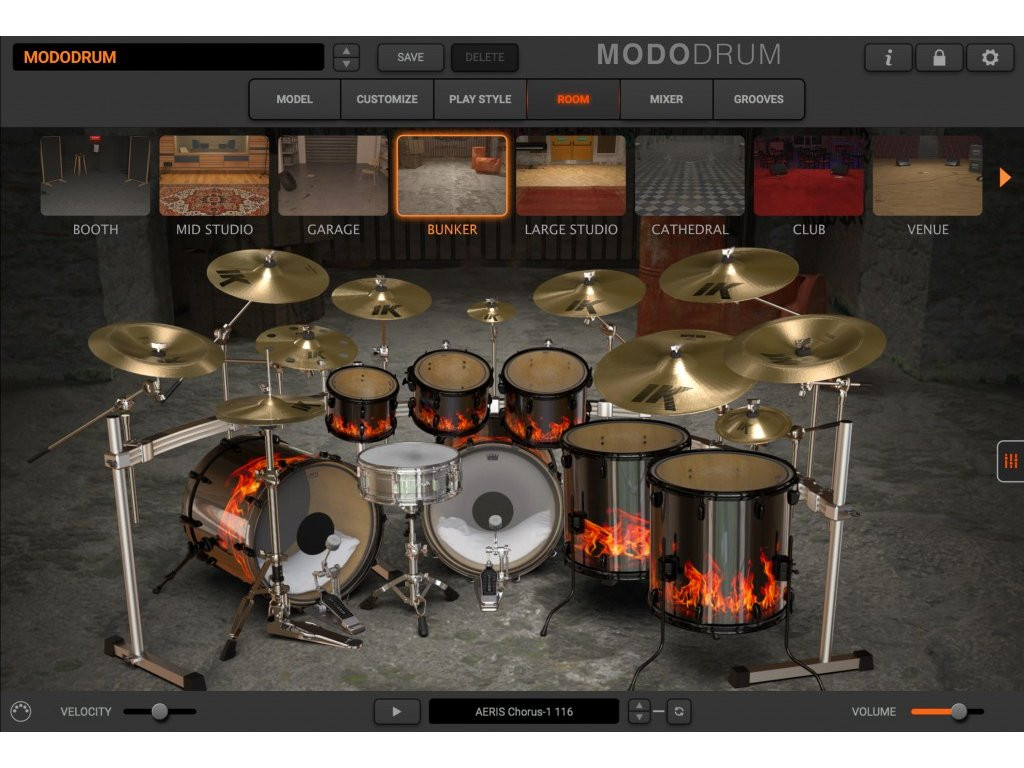Click the orange arrow to show more rooms
This screenshot has height=768, width=1024.
(1004, 177)
